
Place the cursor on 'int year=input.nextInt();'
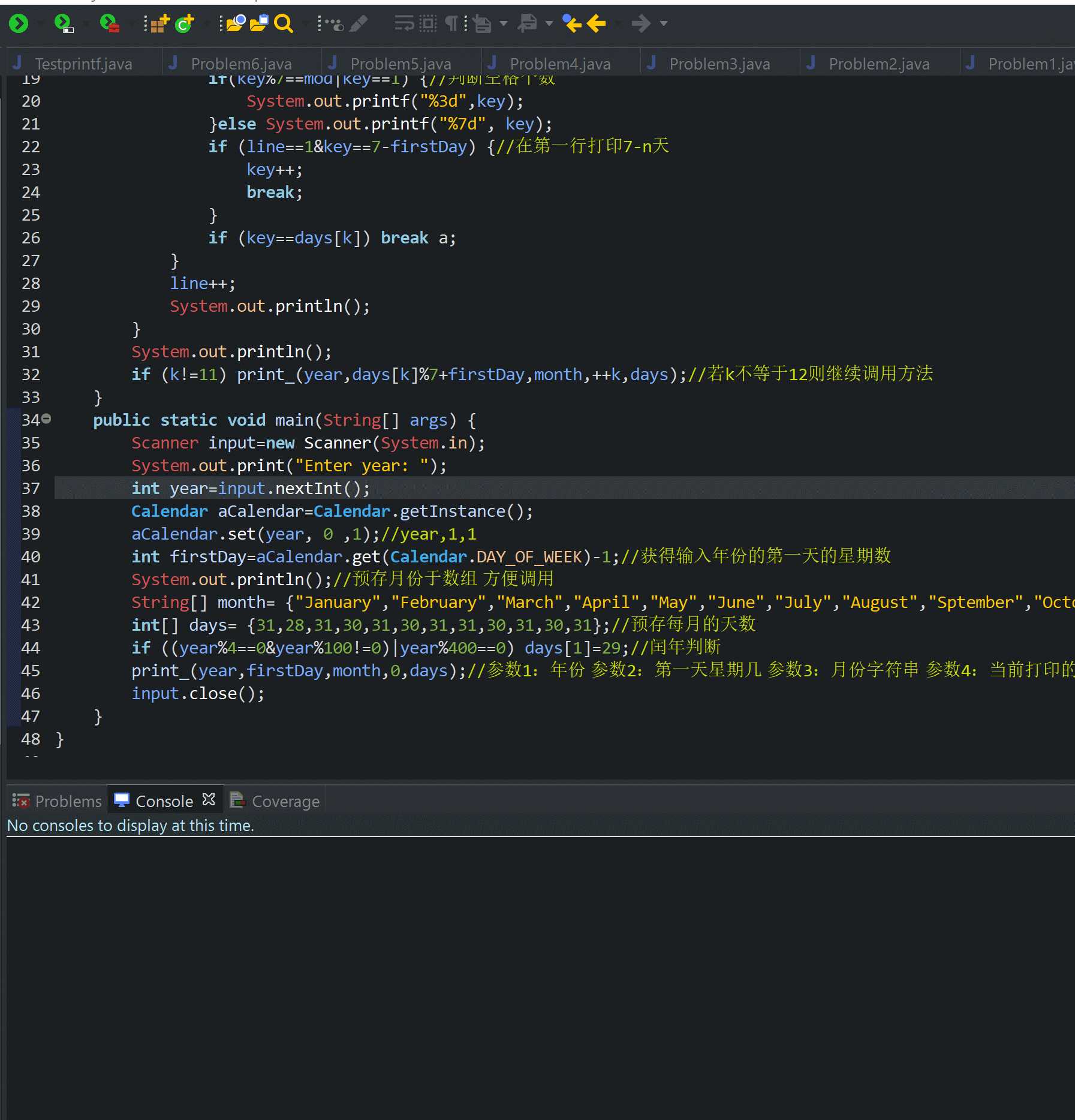point(251,488)
